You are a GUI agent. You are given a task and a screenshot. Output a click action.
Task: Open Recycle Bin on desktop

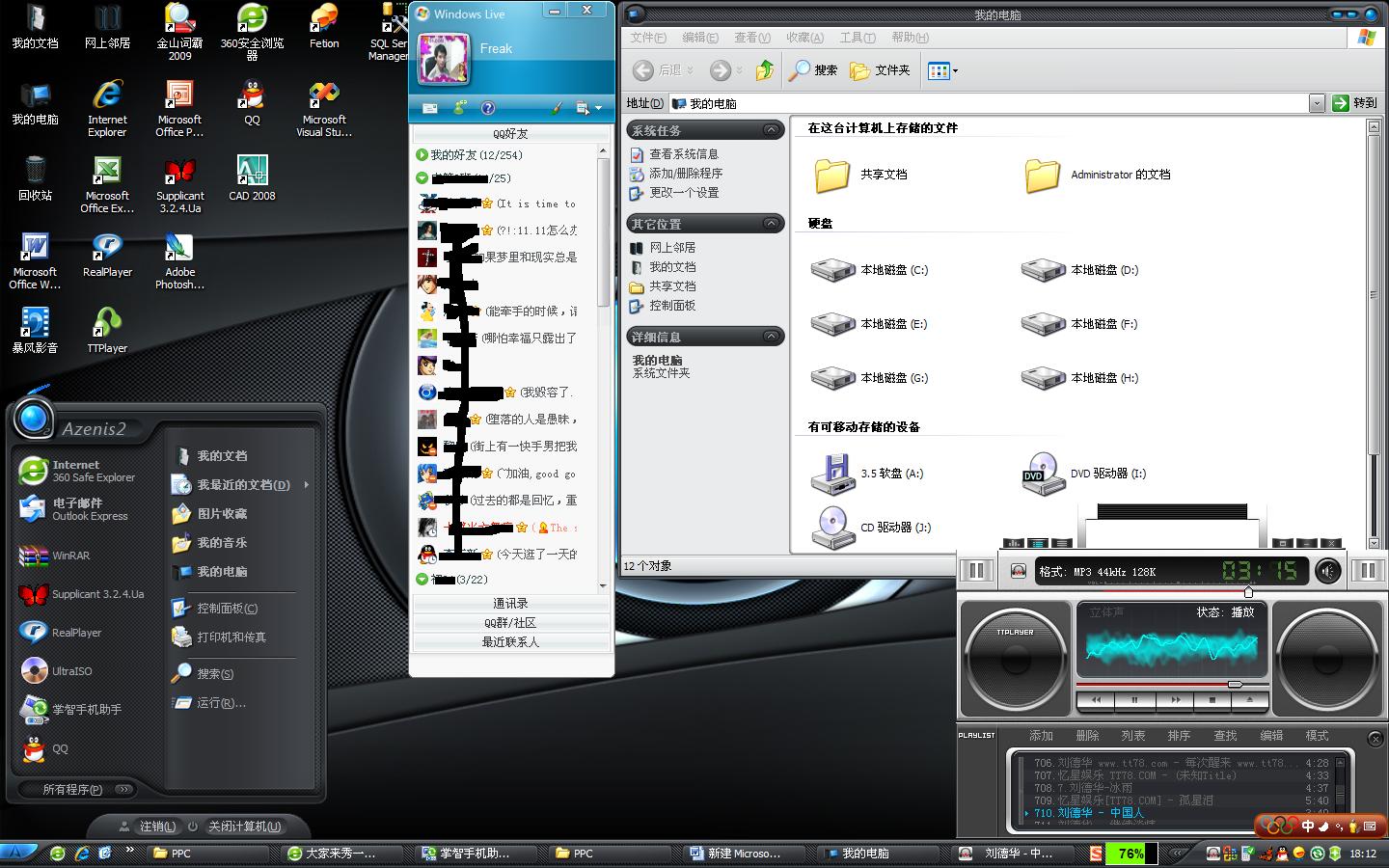click(x=35, y=177)
